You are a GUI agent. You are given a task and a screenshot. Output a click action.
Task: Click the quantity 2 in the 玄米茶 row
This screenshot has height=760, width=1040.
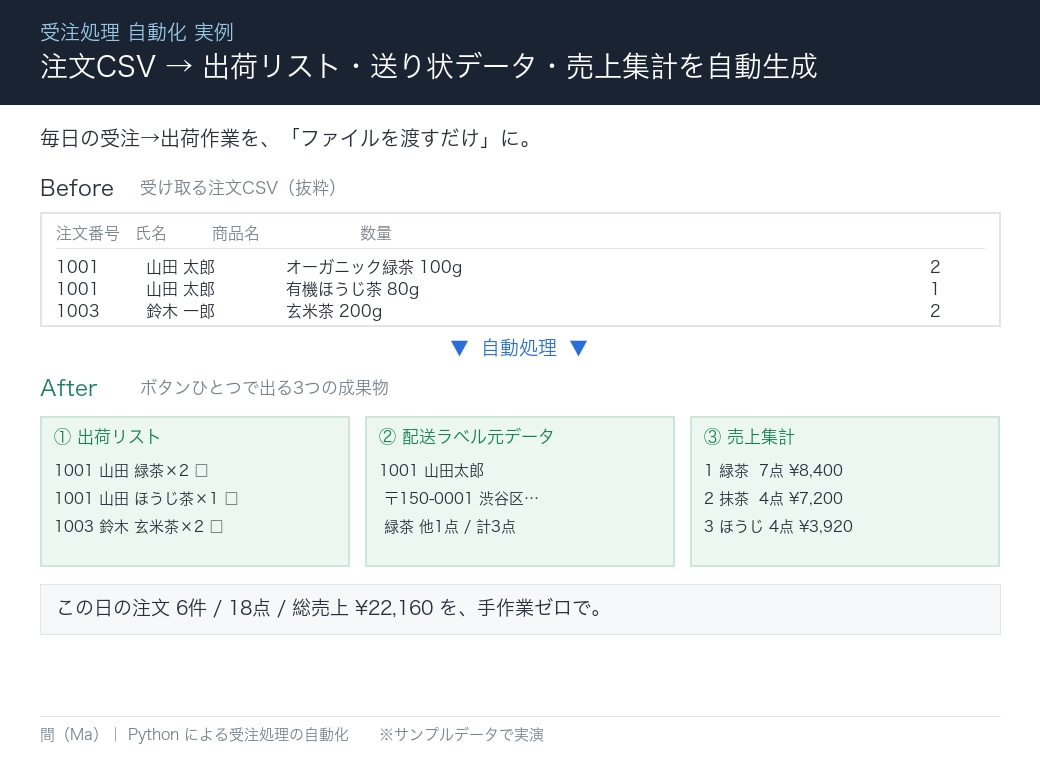pyautogui.click(x=935, y=311)
